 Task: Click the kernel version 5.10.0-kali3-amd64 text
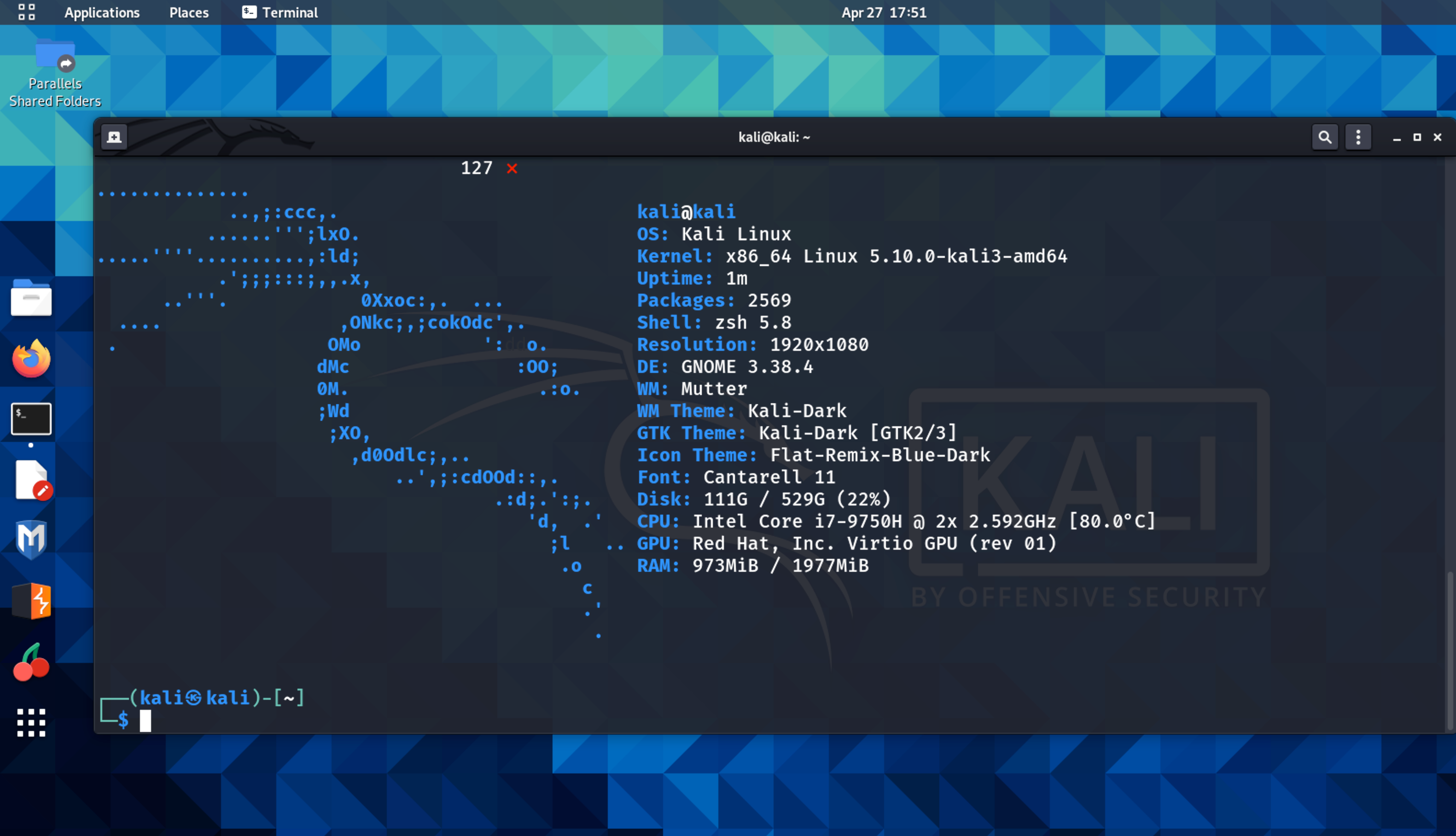968,256
